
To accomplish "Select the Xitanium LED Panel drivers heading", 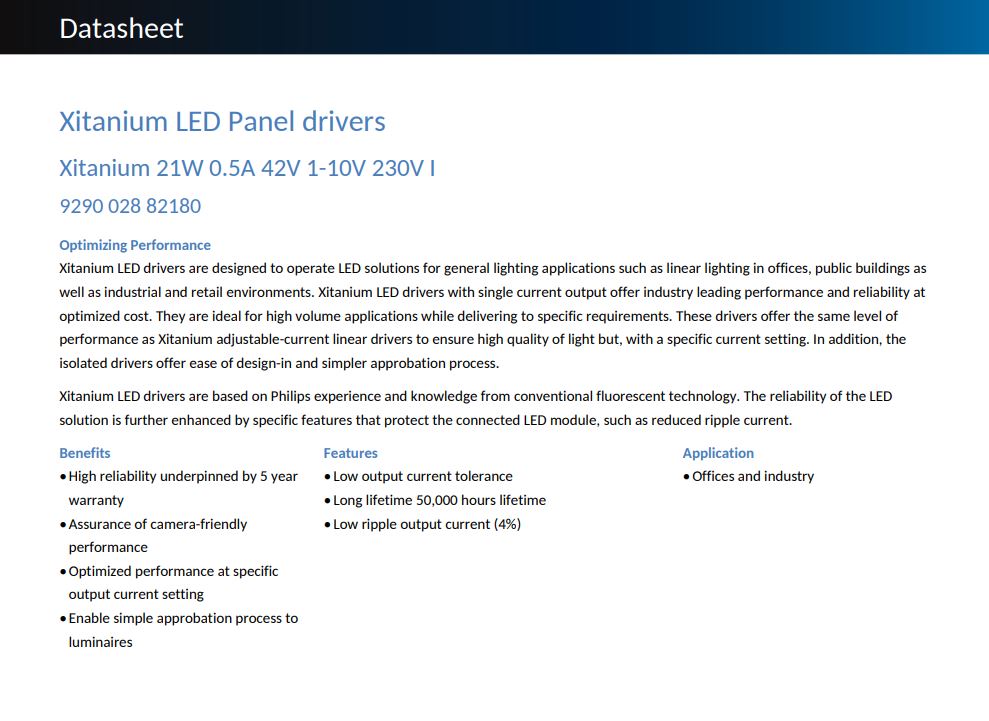I will (x=222, y=121).
